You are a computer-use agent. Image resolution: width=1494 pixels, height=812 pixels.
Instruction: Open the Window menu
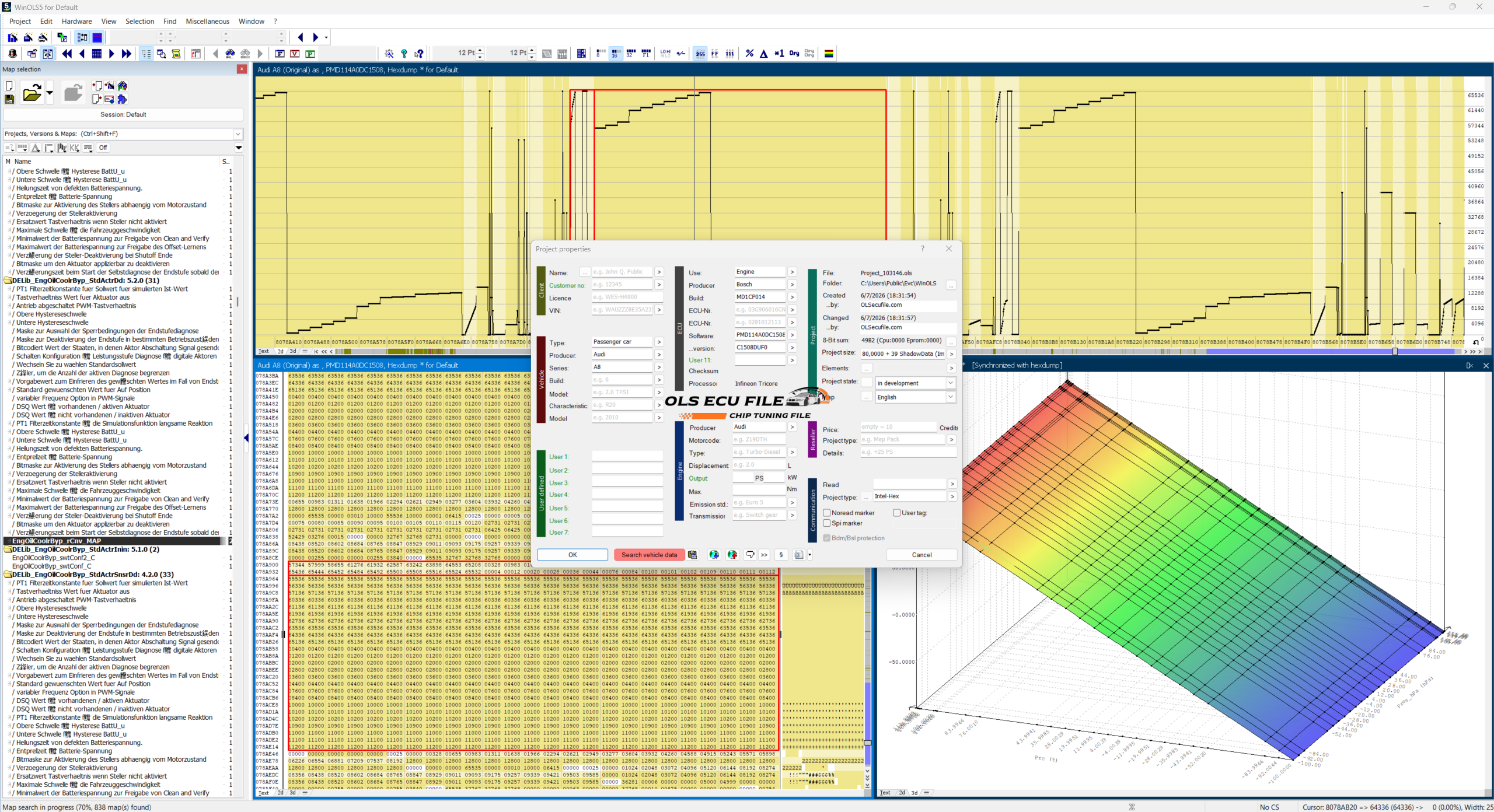[251, 22]
